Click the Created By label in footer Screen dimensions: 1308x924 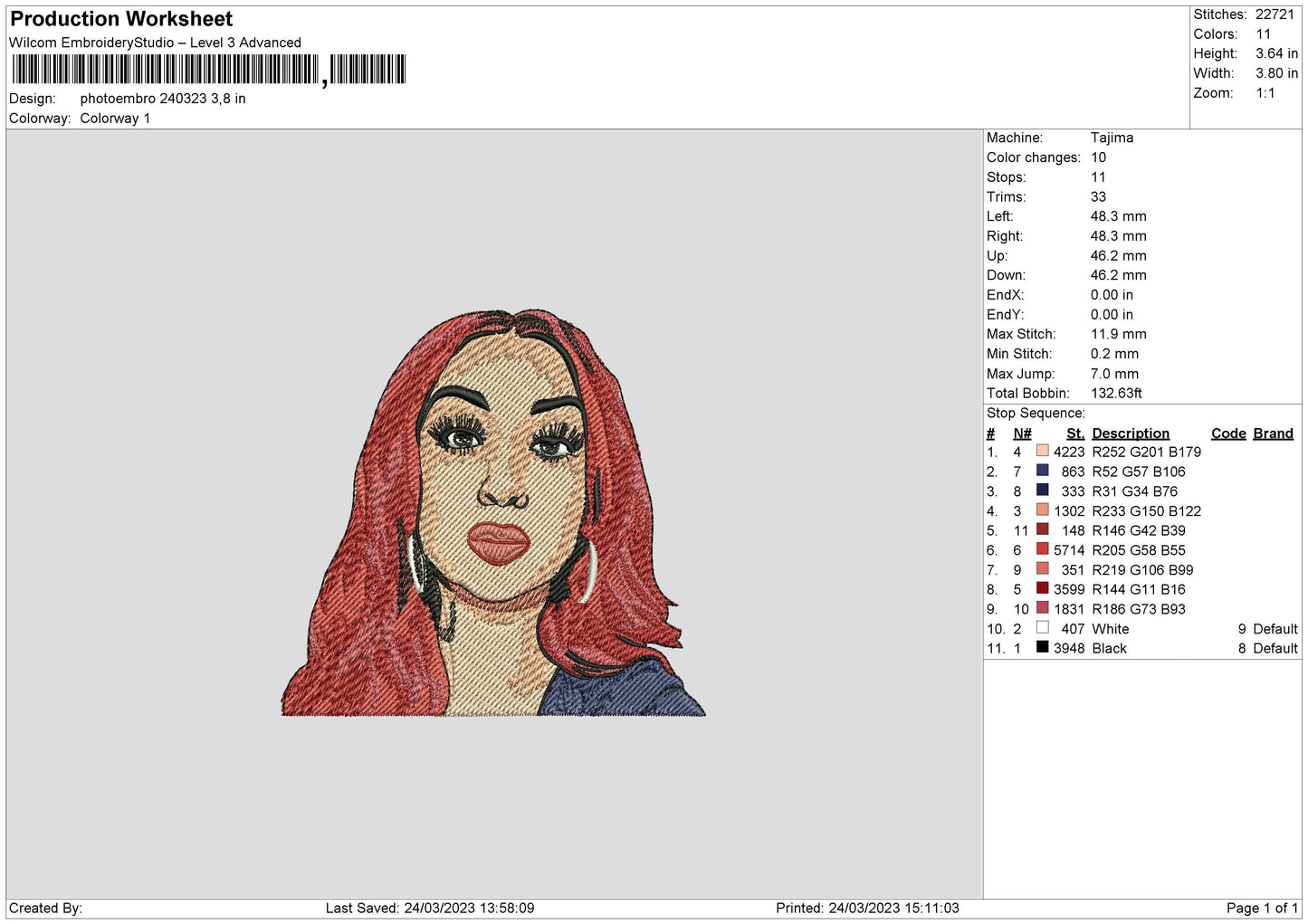click(x=45, y=908)
